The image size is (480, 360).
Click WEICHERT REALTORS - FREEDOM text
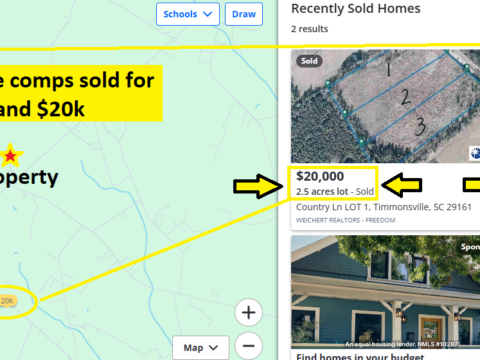point(346,220)
